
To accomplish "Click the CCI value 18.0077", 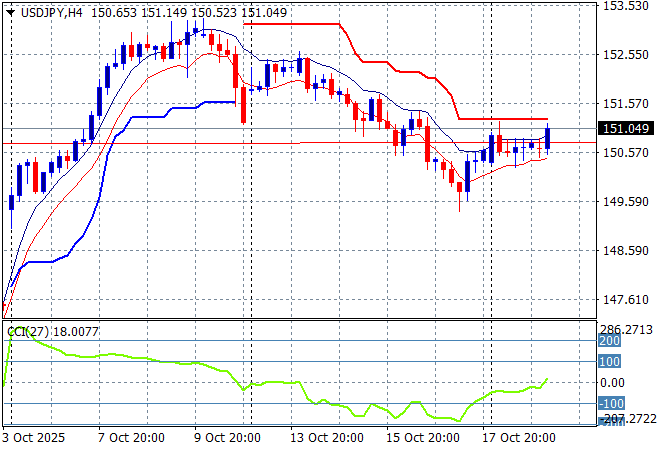I will (76, 332).
